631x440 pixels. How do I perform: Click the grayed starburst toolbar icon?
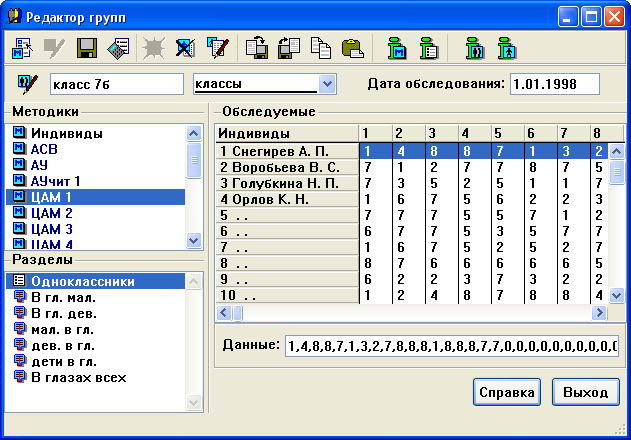153,48
